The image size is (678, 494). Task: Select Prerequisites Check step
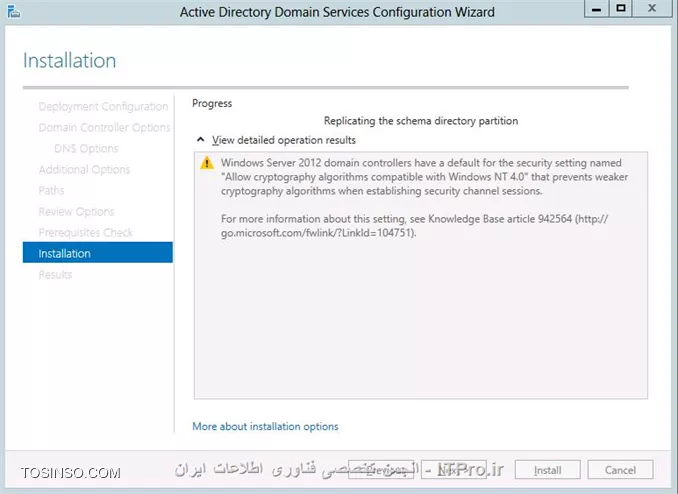coord(86,233)
